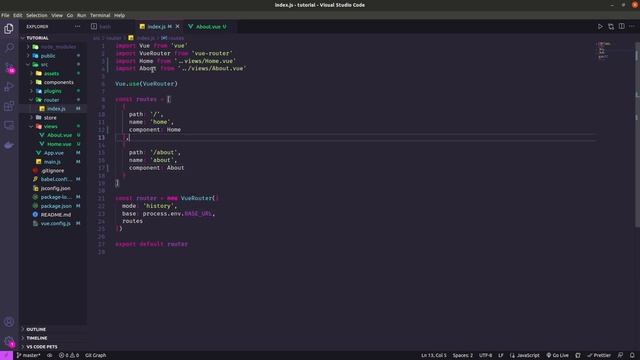Image resolution: width=640 pixels, height=360 pixels.
Task: Switch to the index.js tab
Action: [x=159, y=27]
